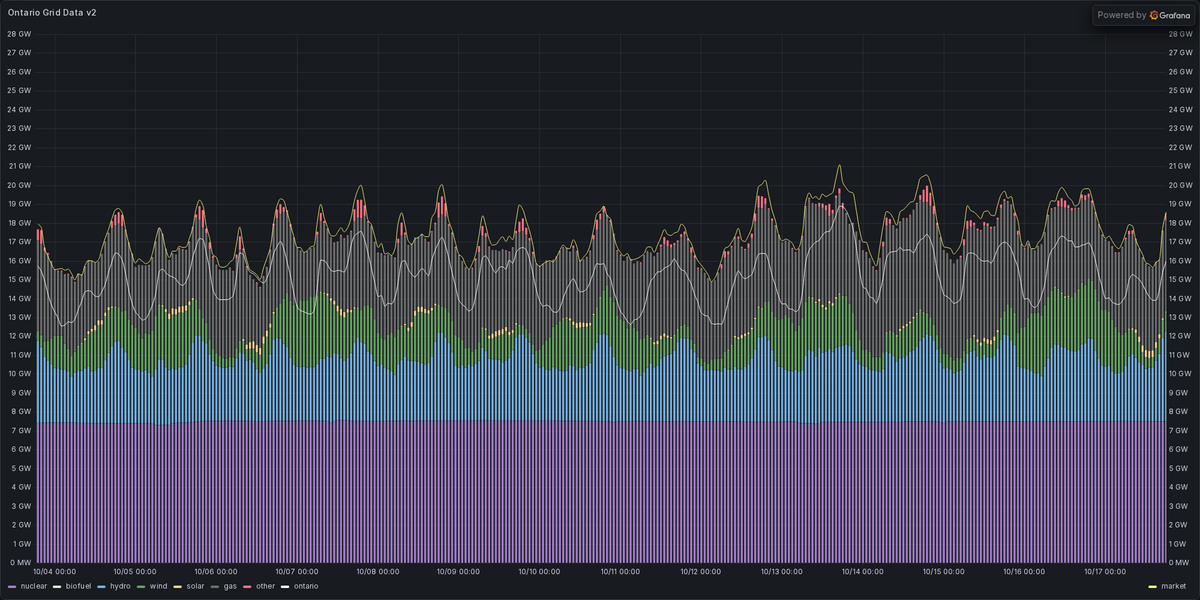The width and height of the screenshot is (1200, 600).
Task: Open the solar legend color swatch
Action: pos(180,586)
